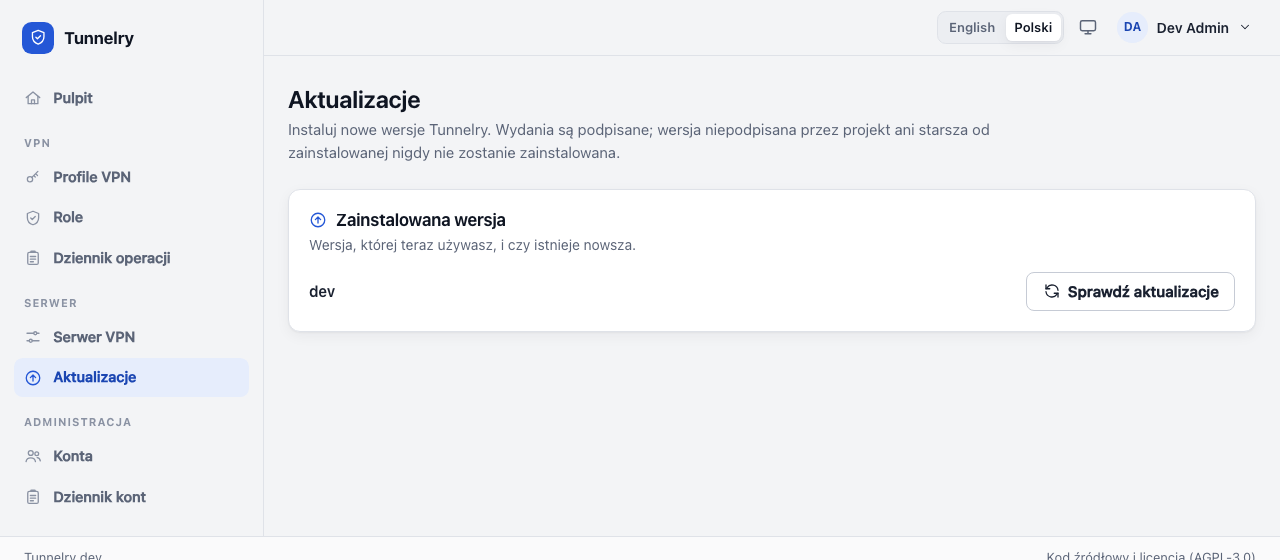Viewport: 1280px width, 560px height.
Task: Open Konta administration page
Action: click(x=132, y=456)
